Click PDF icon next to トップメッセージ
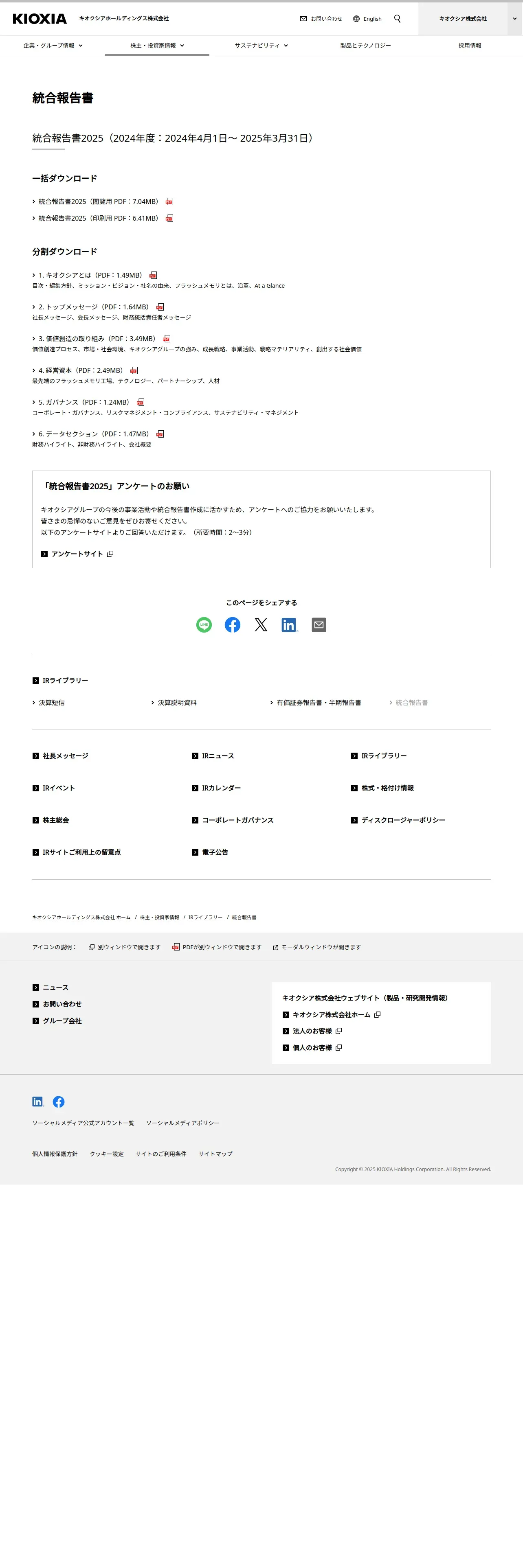Viewport: 523px width, 1568px height. pos(160,307)
